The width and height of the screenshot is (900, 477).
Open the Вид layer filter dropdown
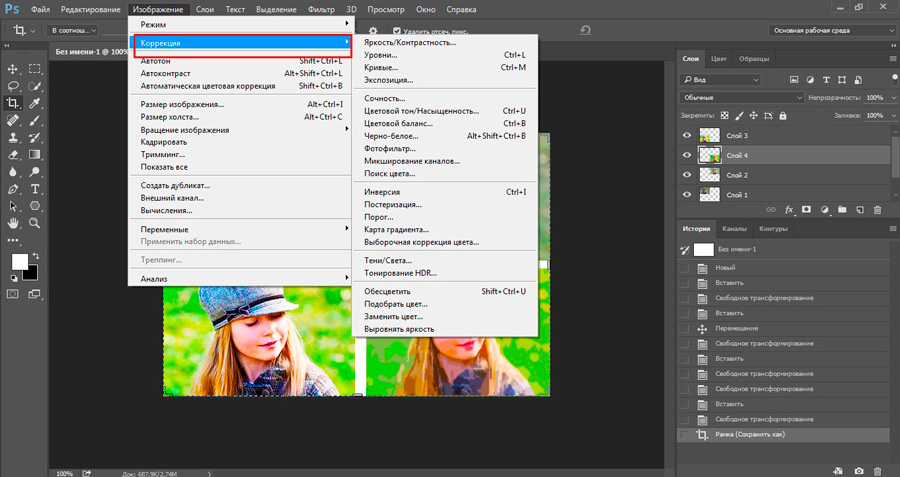coord(720,80)
